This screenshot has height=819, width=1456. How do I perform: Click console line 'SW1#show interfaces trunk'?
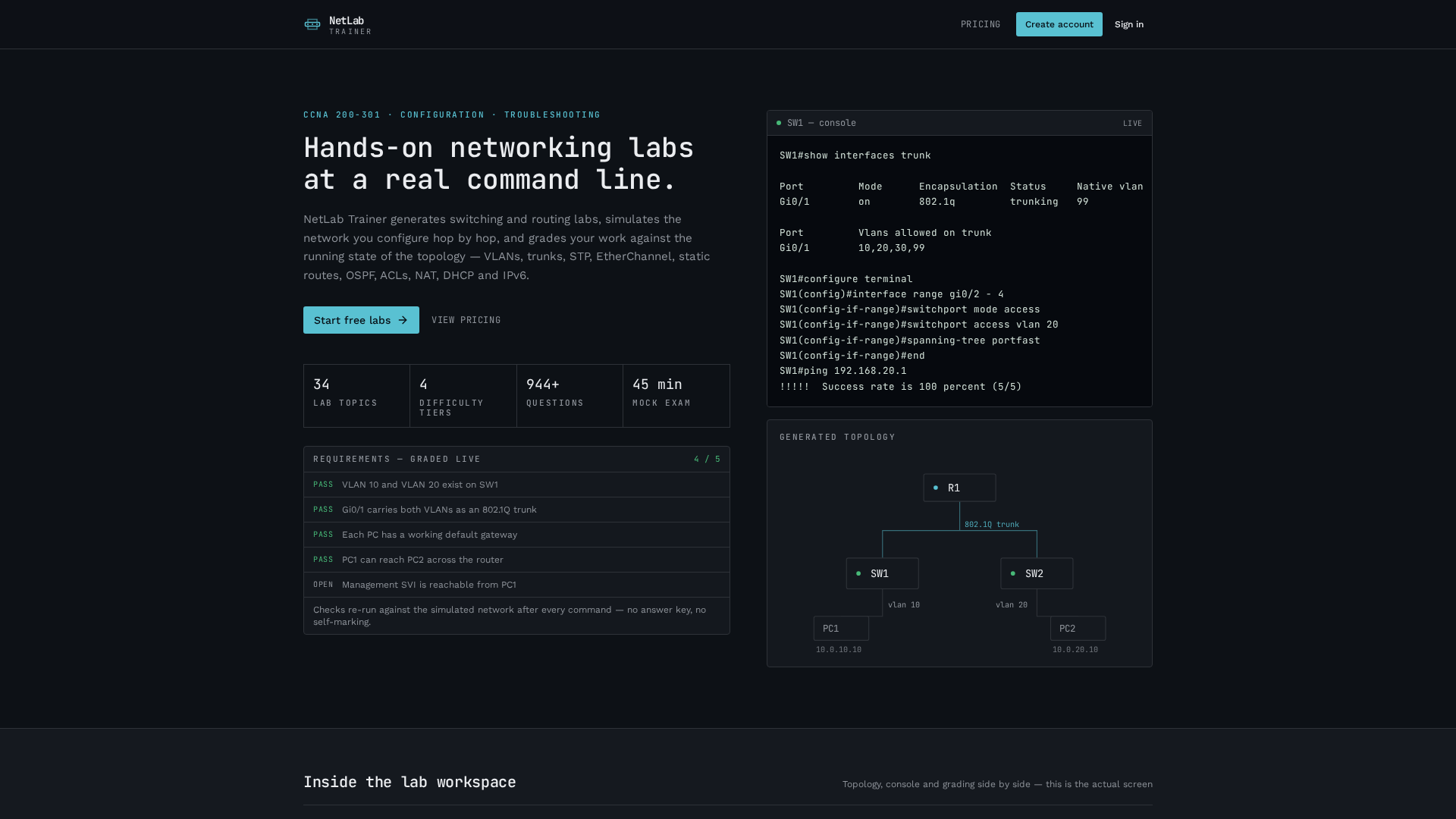[855, 155]
